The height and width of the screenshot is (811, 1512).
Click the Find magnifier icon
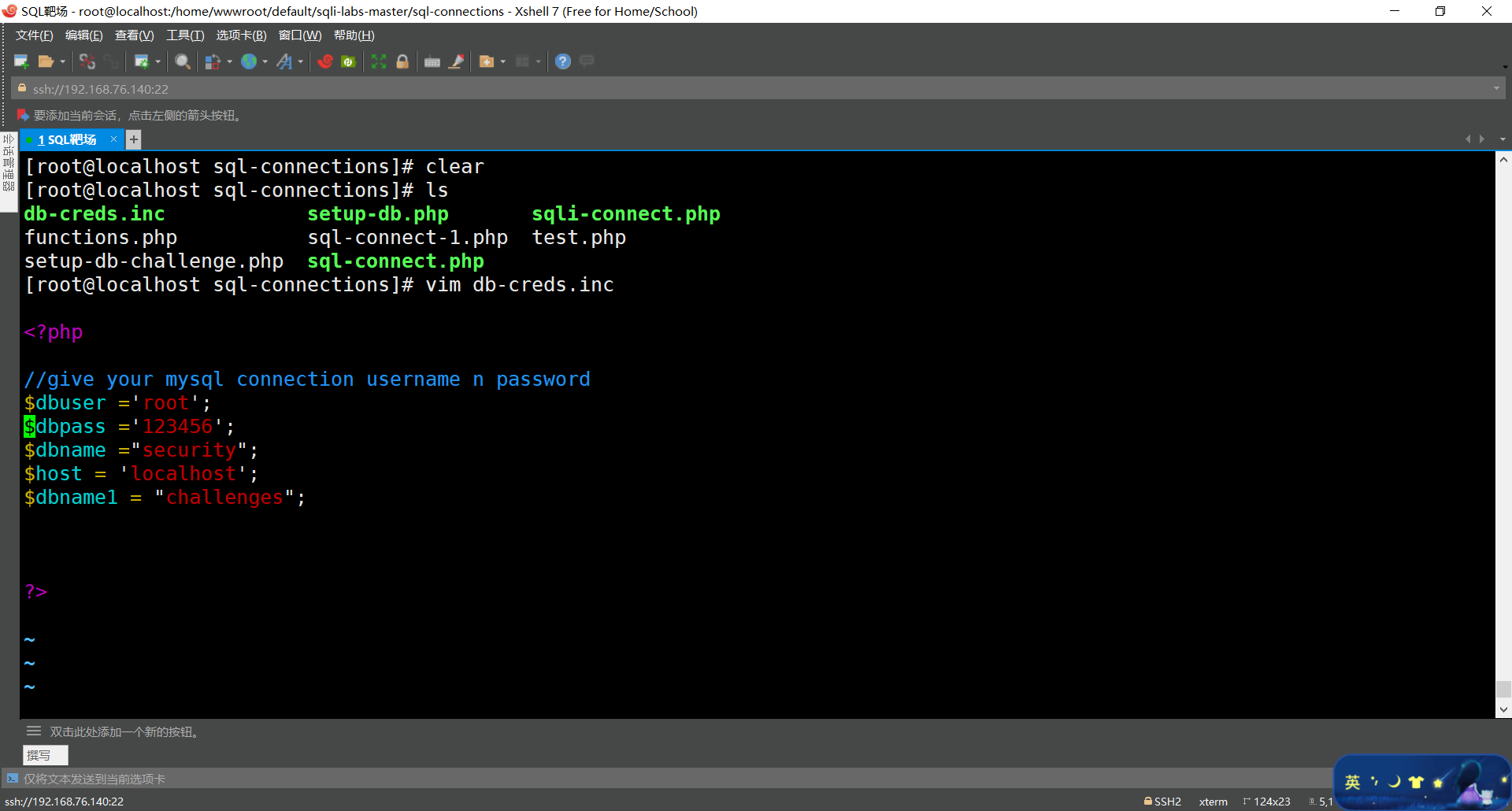[x=183, y=61]
